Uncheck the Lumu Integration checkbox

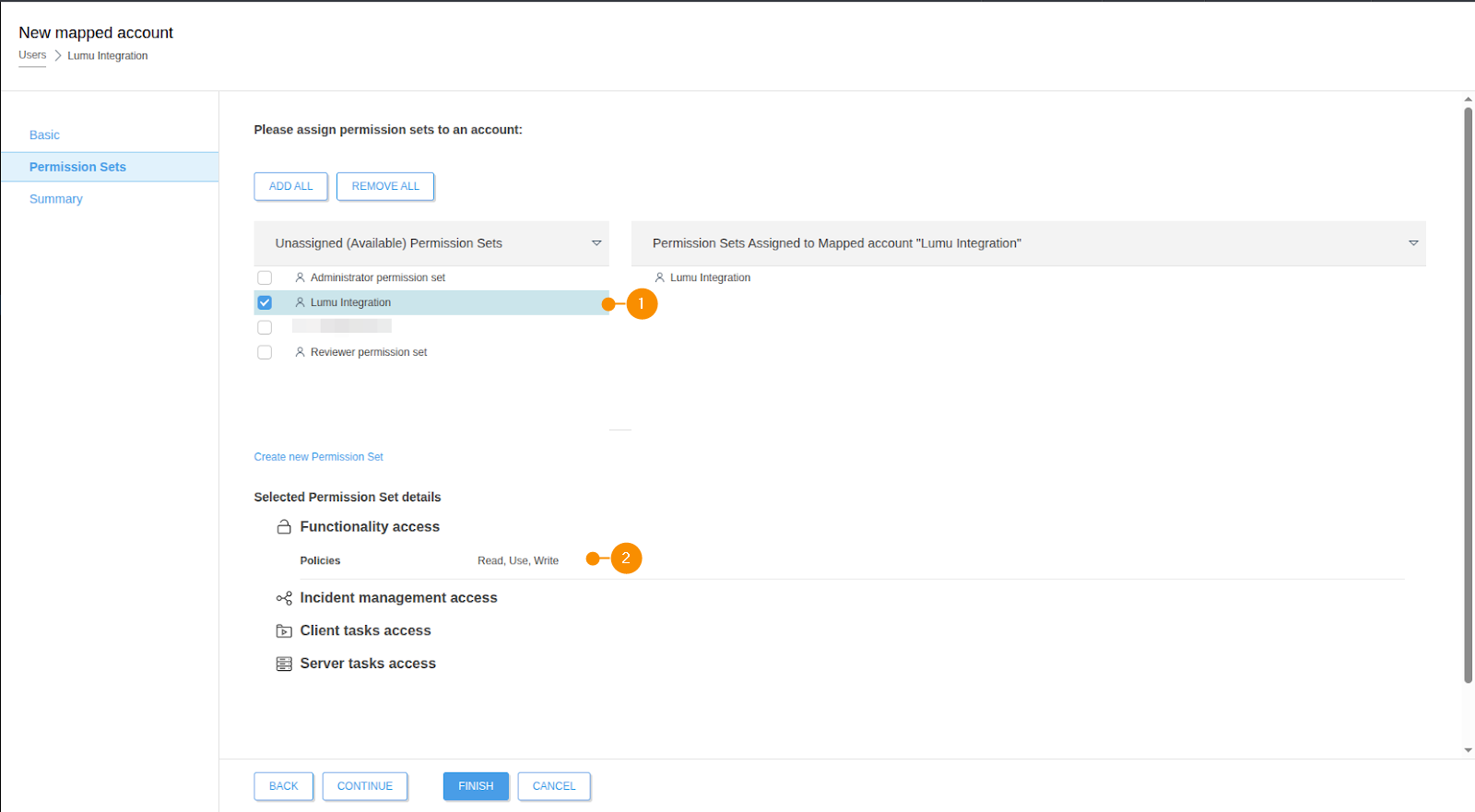pos(265,302)
